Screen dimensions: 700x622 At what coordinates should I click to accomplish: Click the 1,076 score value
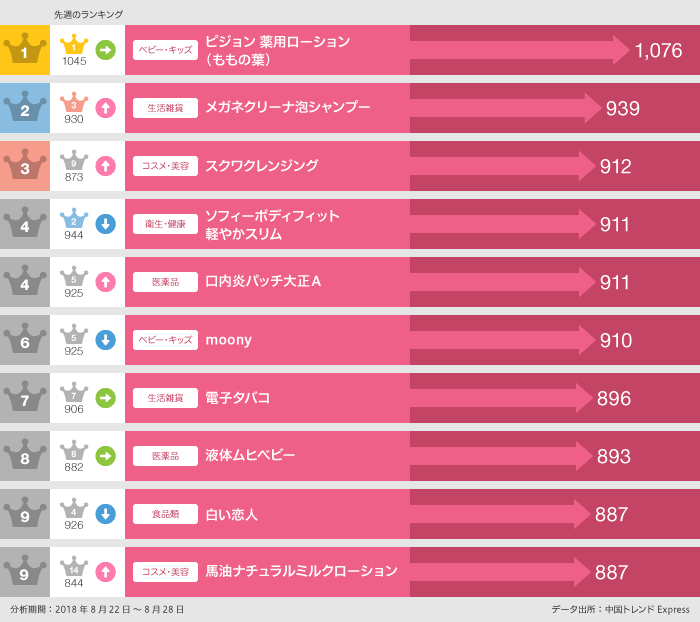coord(658,50)
